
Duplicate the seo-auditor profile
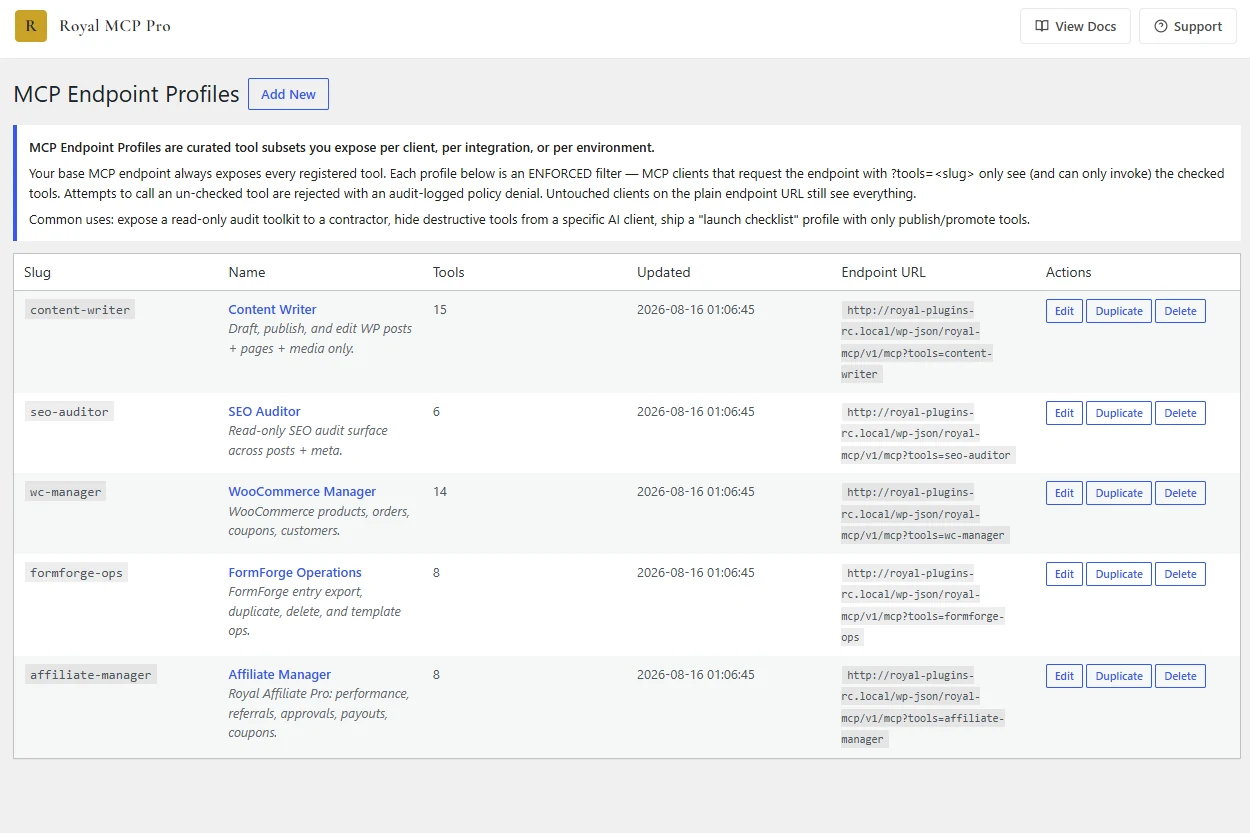1119,413
